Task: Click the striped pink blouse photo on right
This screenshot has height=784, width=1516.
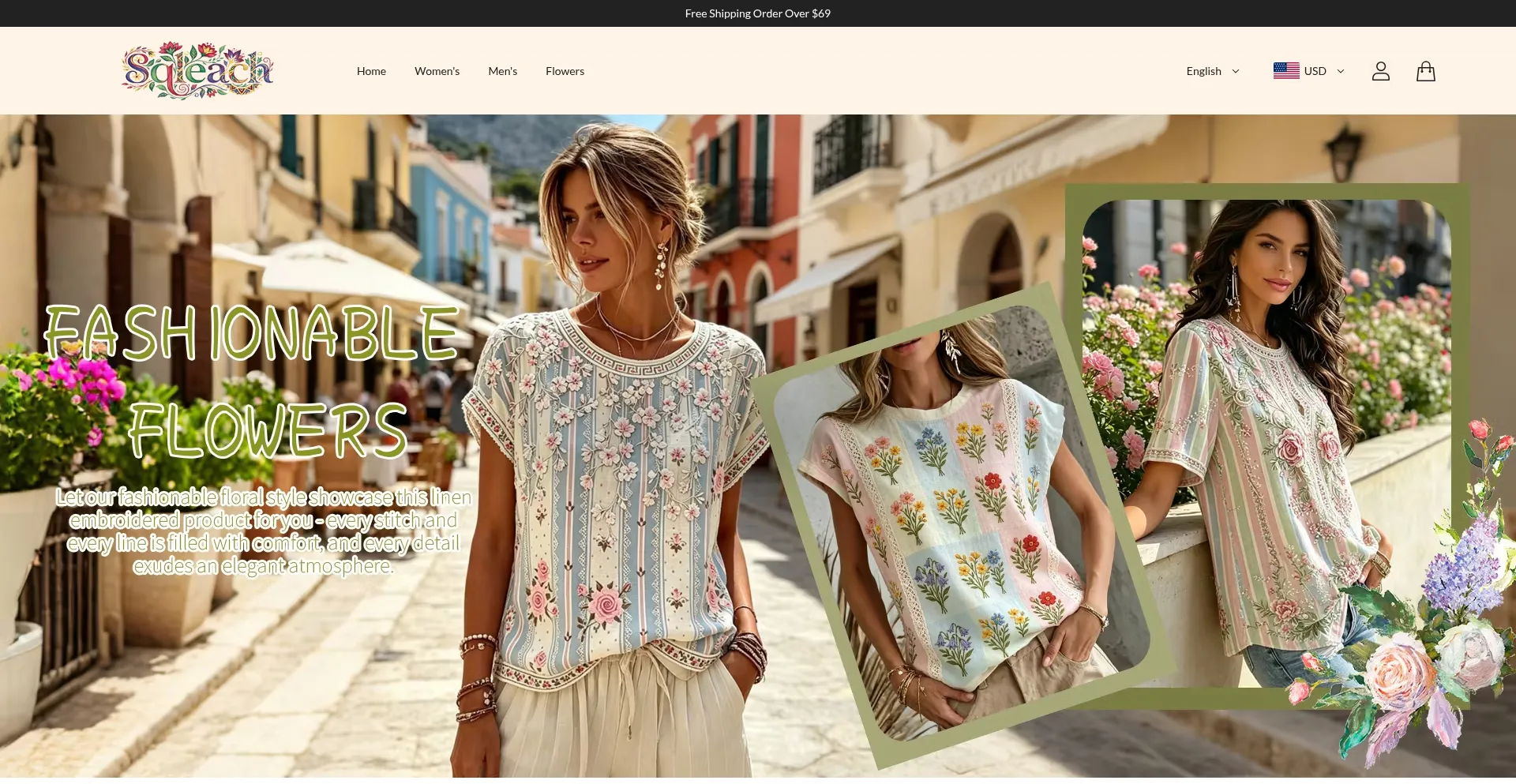Action: (1266, 442)
